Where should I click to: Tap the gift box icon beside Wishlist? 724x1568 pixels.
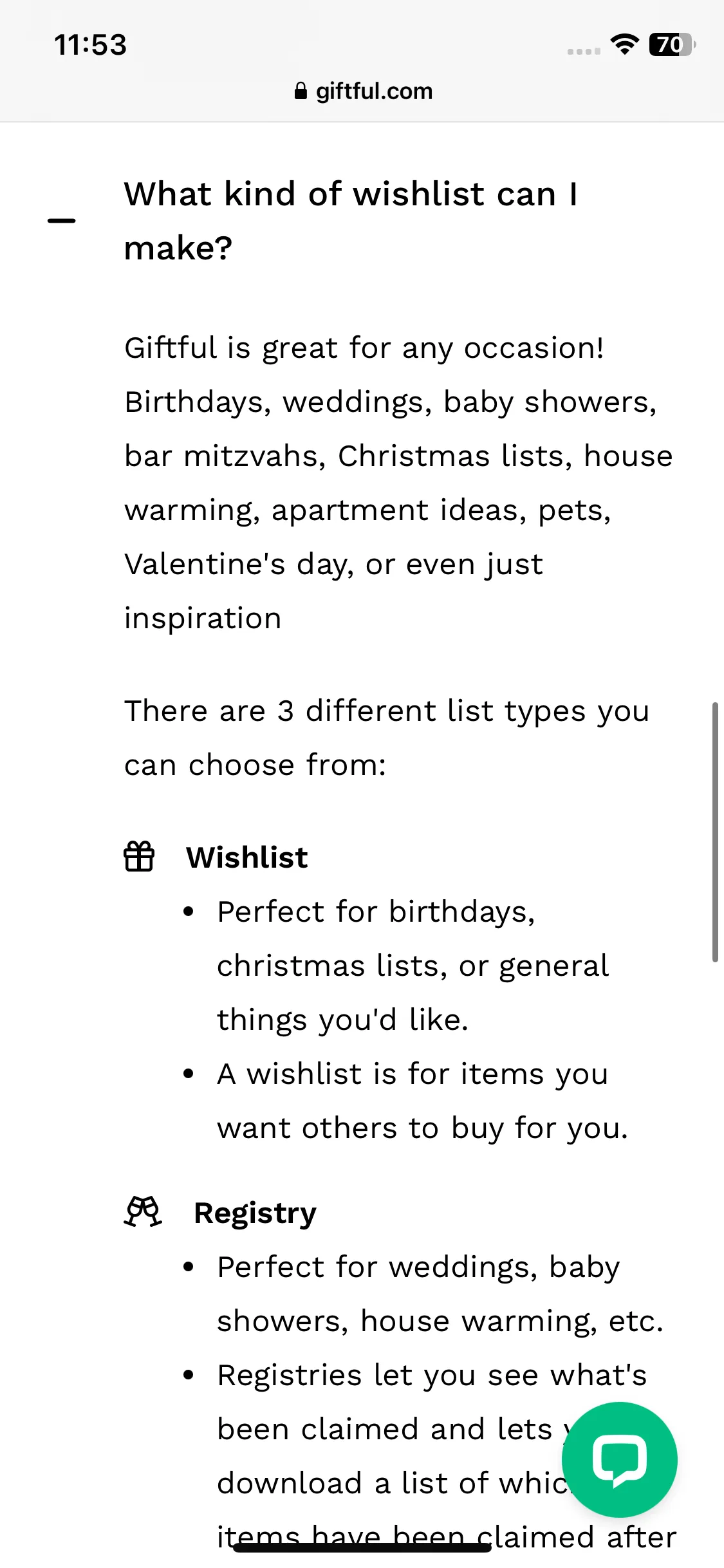139,857
